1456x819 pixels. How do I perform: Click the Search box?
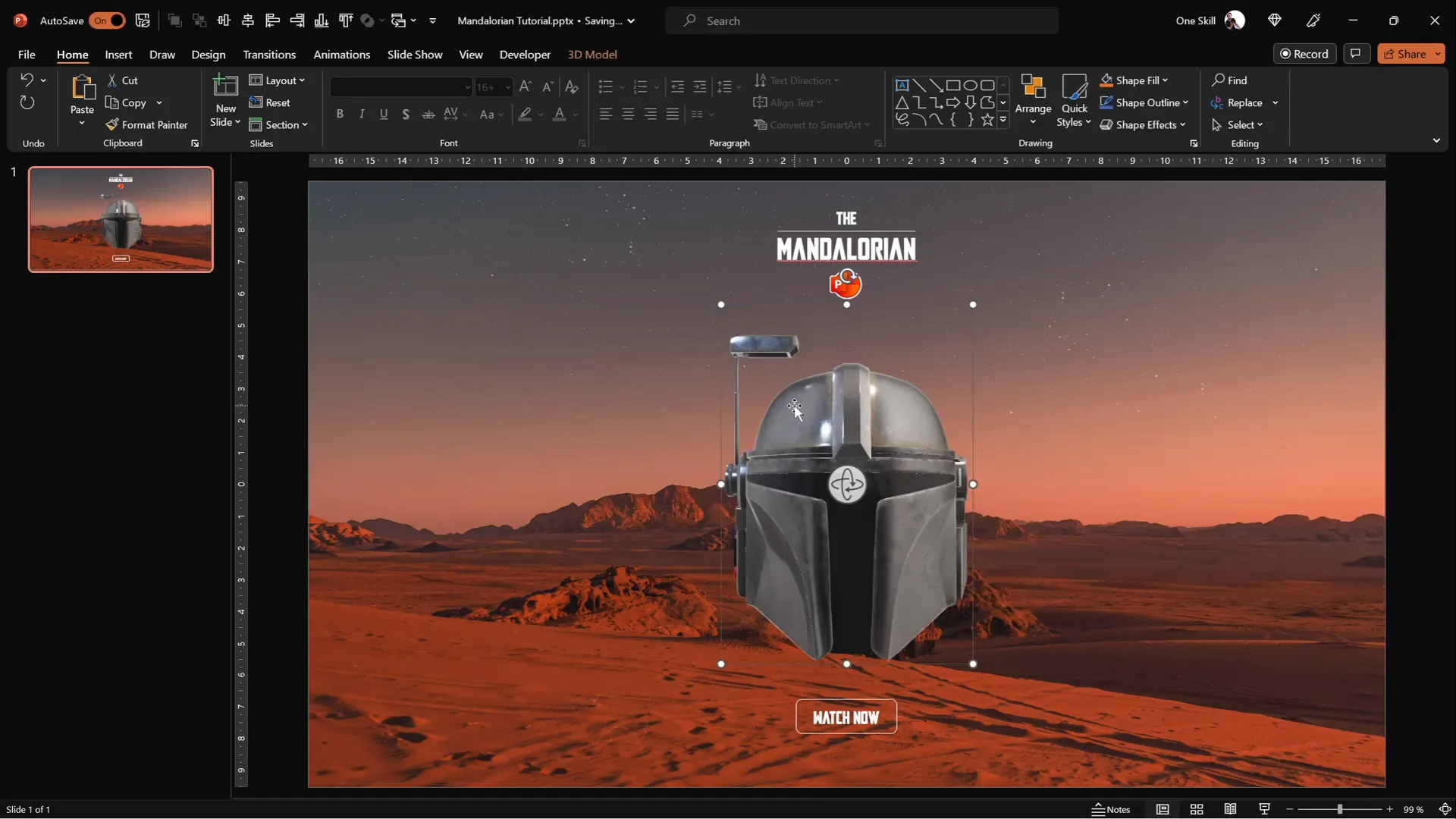[x=862, y=20]
